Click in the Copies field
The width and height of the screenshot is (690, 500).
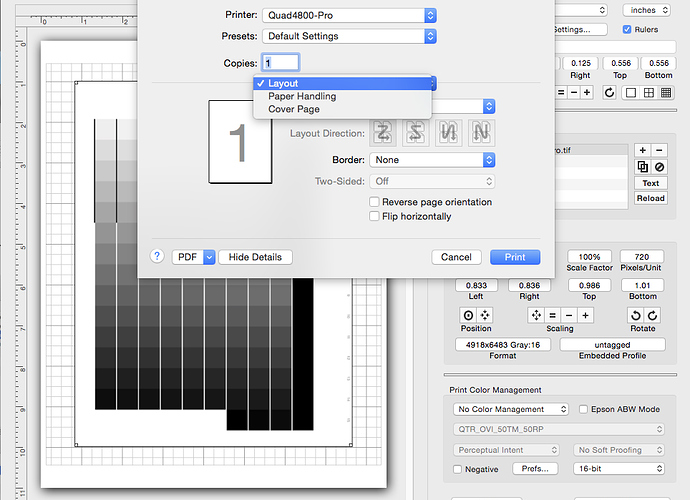coord(279,62)
